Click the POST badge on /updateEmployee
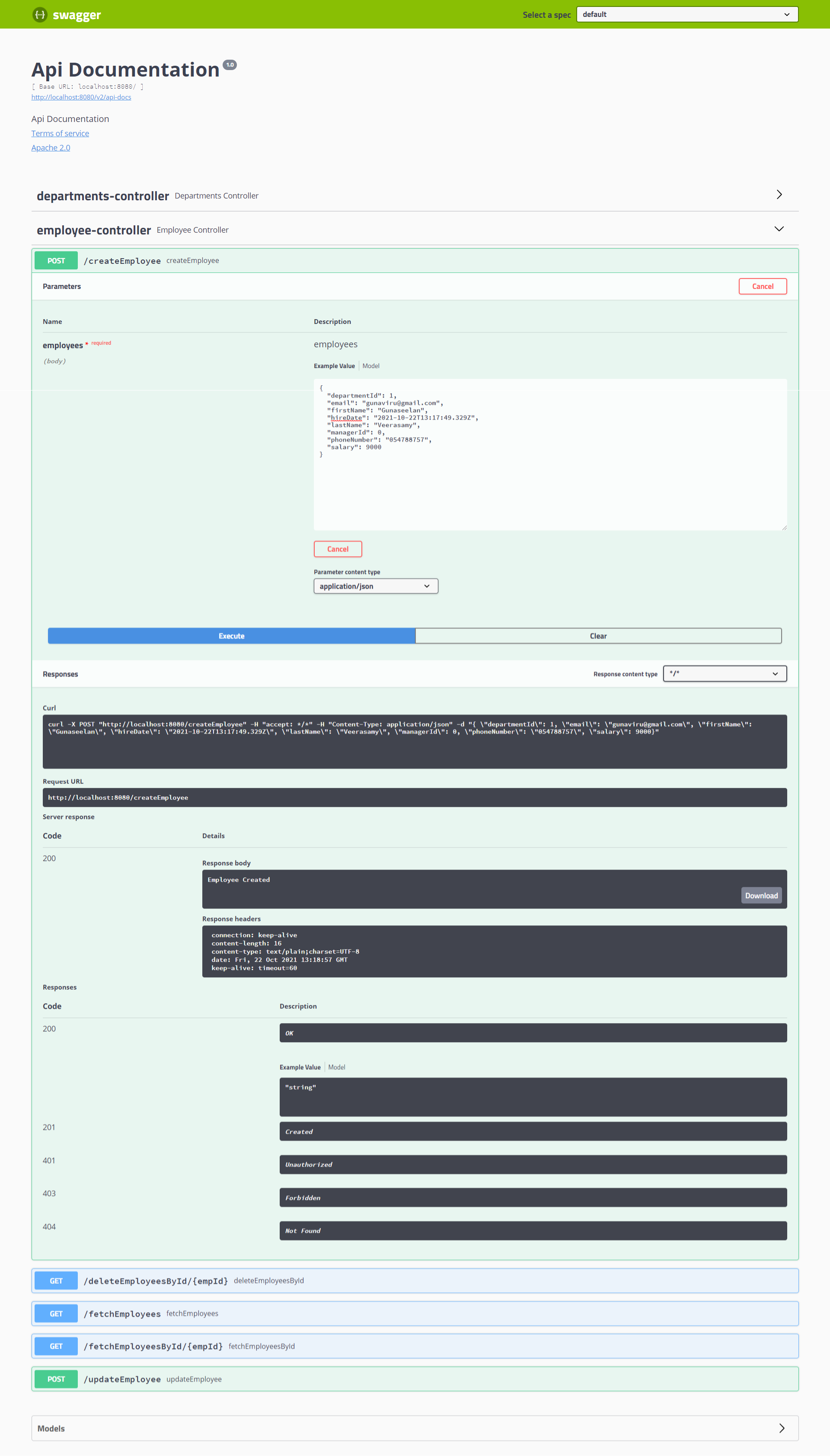830x1456 pixels. coord(55,1379)
